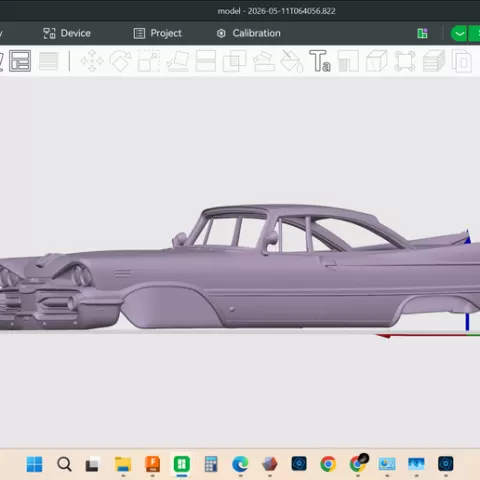Open the Device tab
This screenshot has width=480, height=480.
[x=67, y=33]
